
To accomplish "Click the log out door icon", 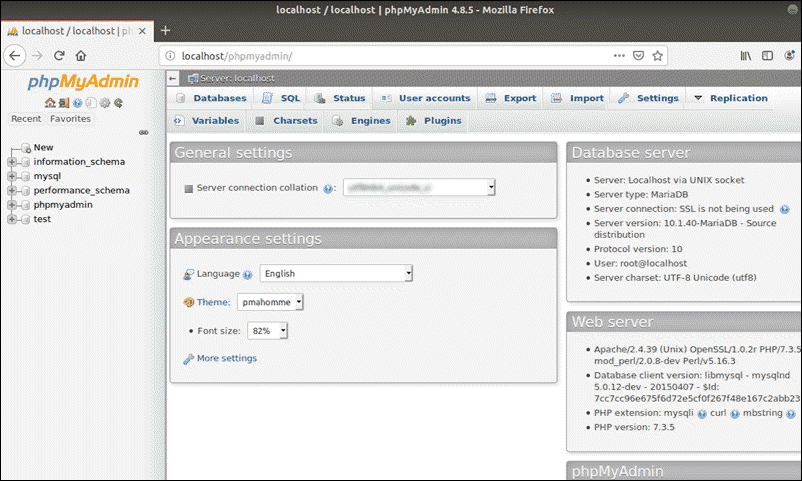I will pos(64,103).
